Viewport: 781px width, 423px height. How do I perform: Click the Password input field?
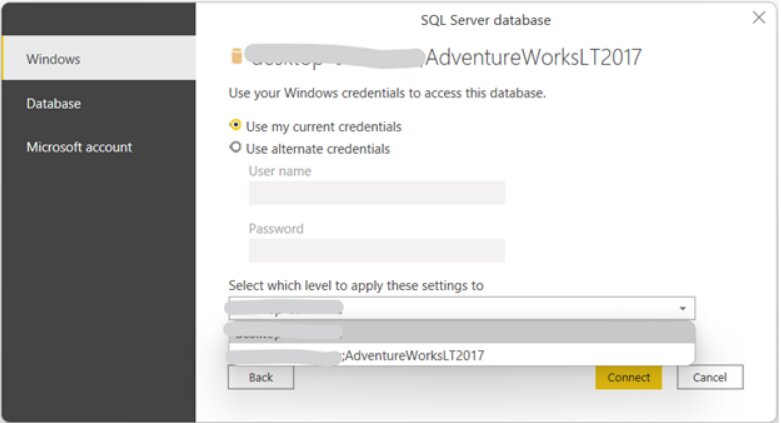377,250
